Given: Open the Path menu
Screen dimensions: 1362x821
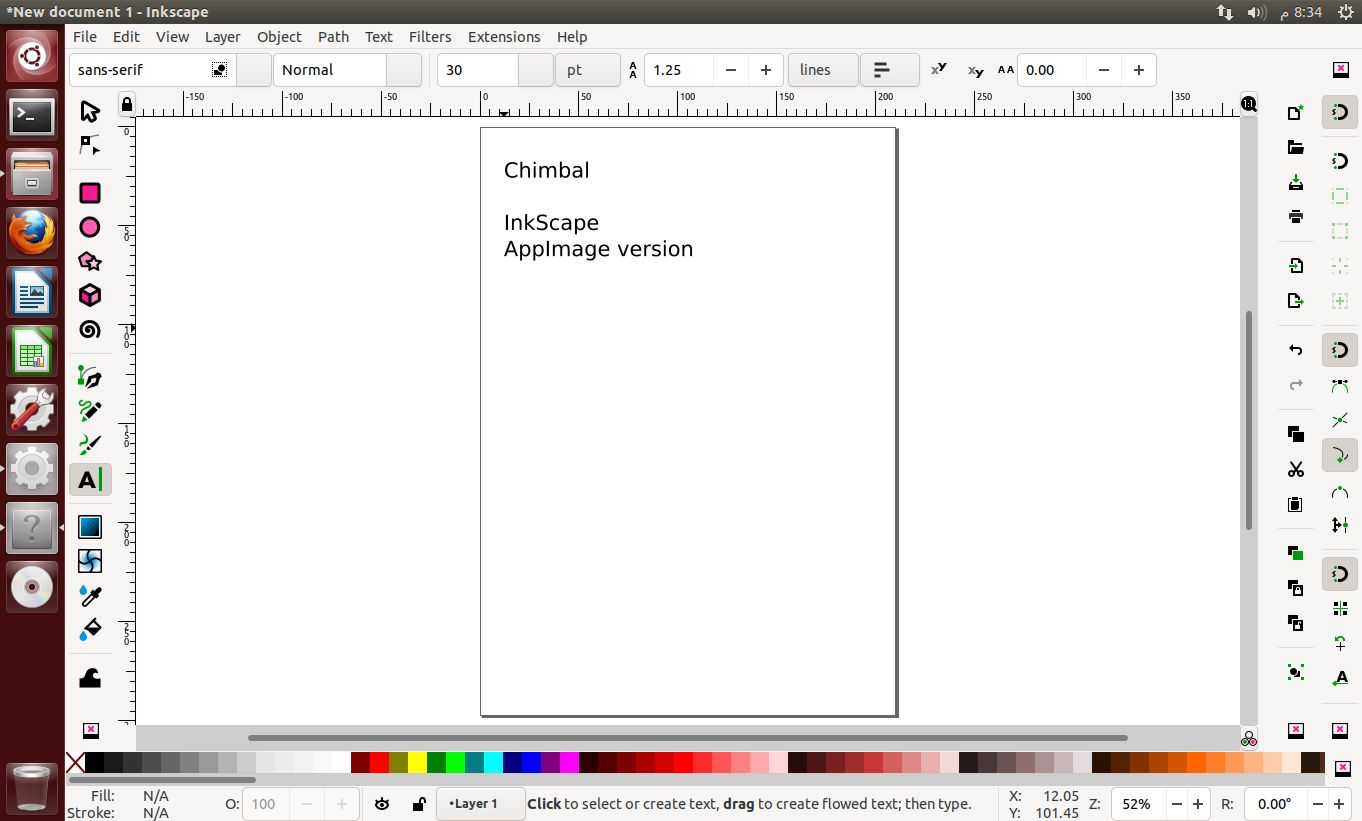Looking at the screenshot, I should 334,36.
